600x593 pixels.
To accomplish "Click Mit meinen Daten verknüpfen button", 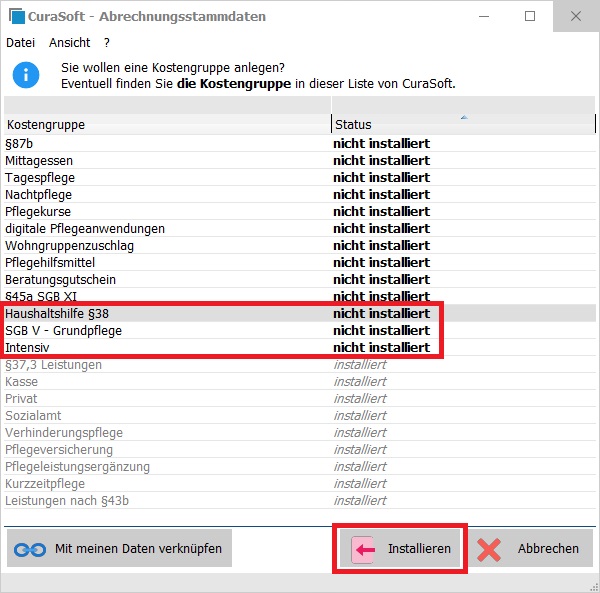I will 119,548.
